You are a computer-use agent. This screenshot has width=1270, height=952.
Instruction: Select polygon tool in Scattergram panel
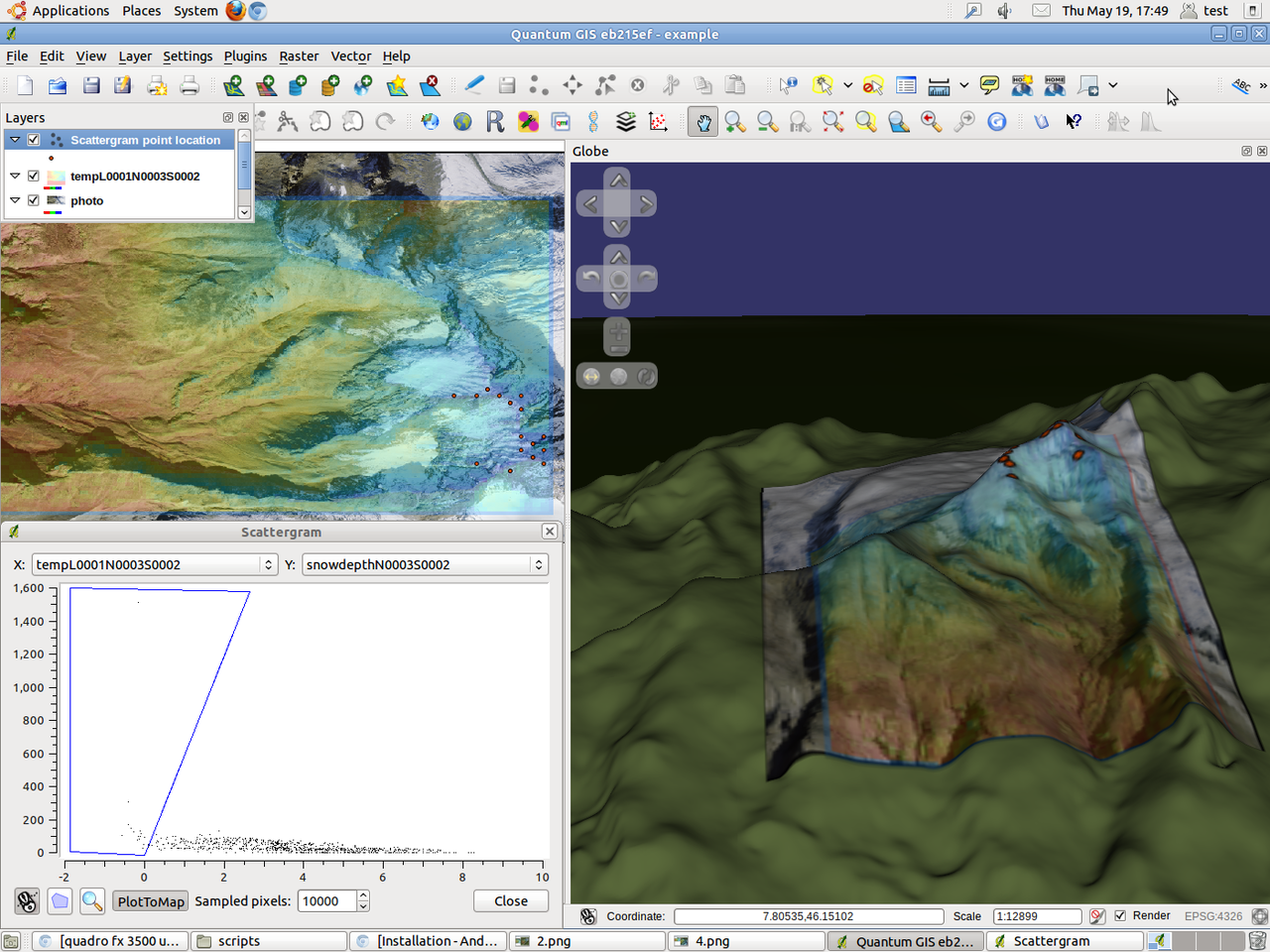click(x=60, y=901)
